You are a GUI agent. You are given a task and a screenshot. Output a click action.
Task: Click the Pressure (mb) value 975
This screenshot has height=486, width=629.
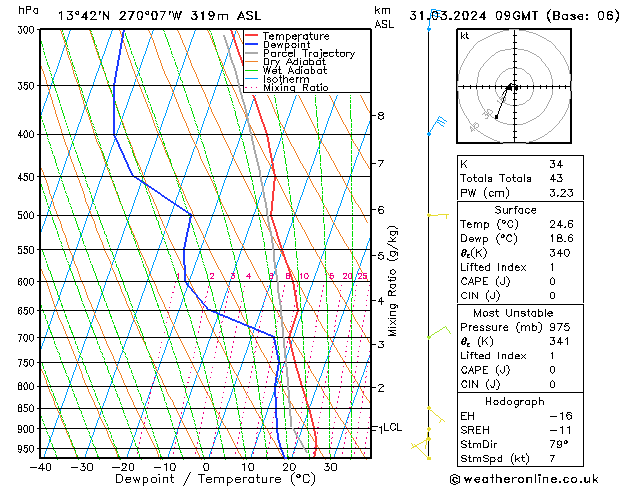point(560,327)
